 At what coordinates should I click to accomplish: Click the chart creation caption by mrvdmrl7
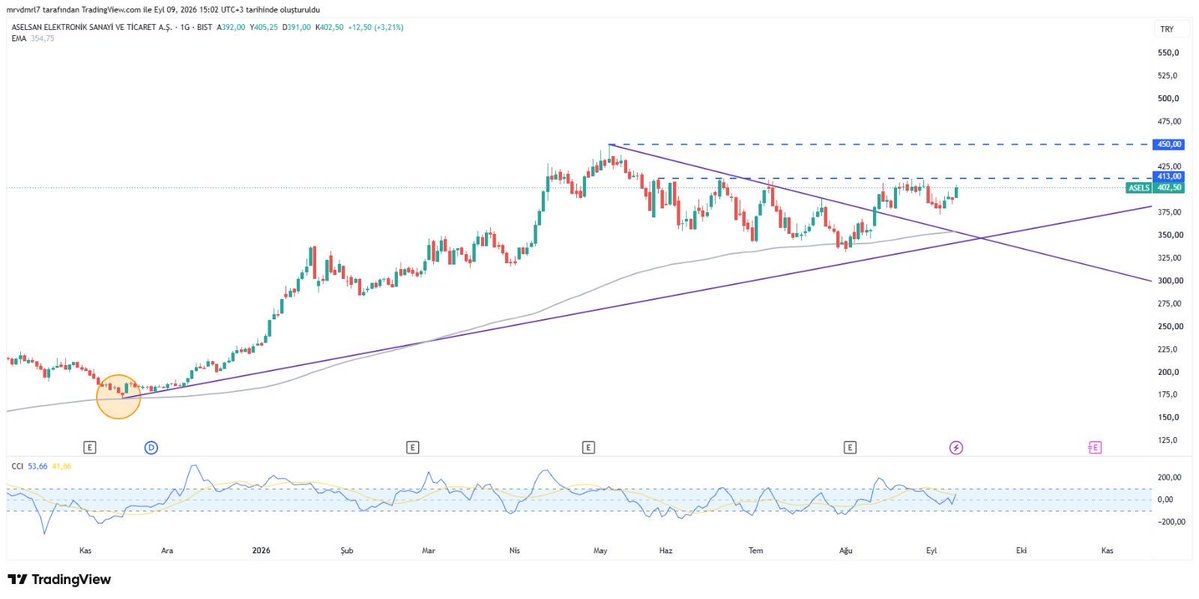pyautogui.click(x=162, y=9)
